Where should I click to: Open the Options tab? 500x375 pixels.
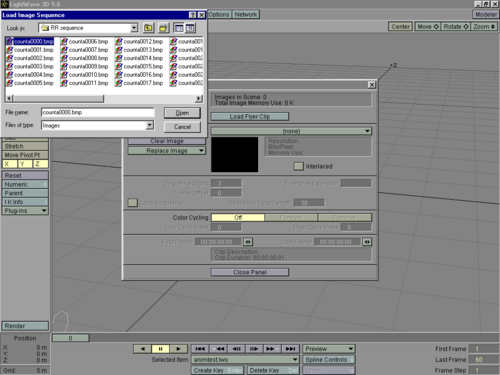pyautogui.click(x=219, y=15)
